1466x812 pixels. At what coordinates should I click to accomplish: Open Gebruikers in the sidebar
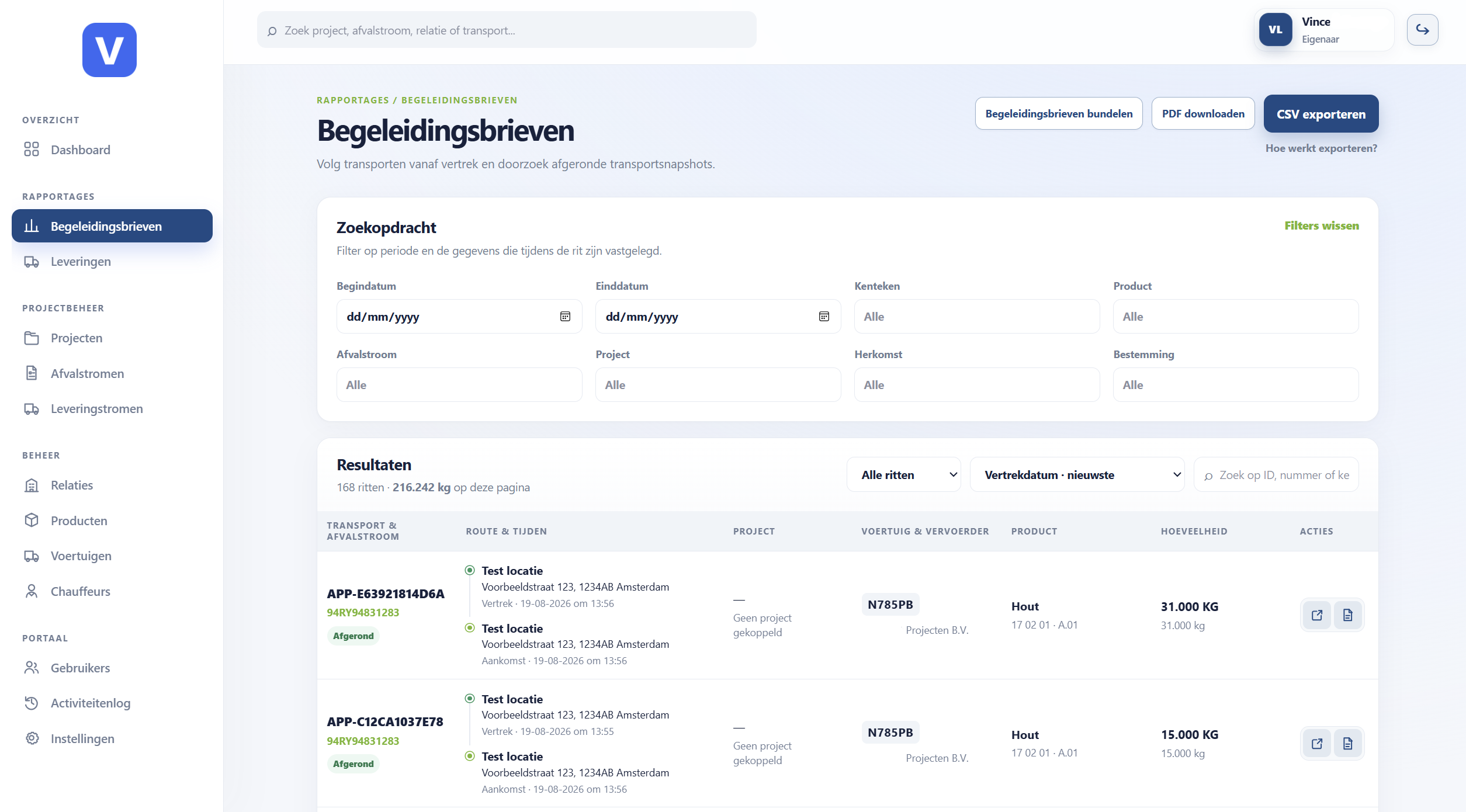(112, 668)
